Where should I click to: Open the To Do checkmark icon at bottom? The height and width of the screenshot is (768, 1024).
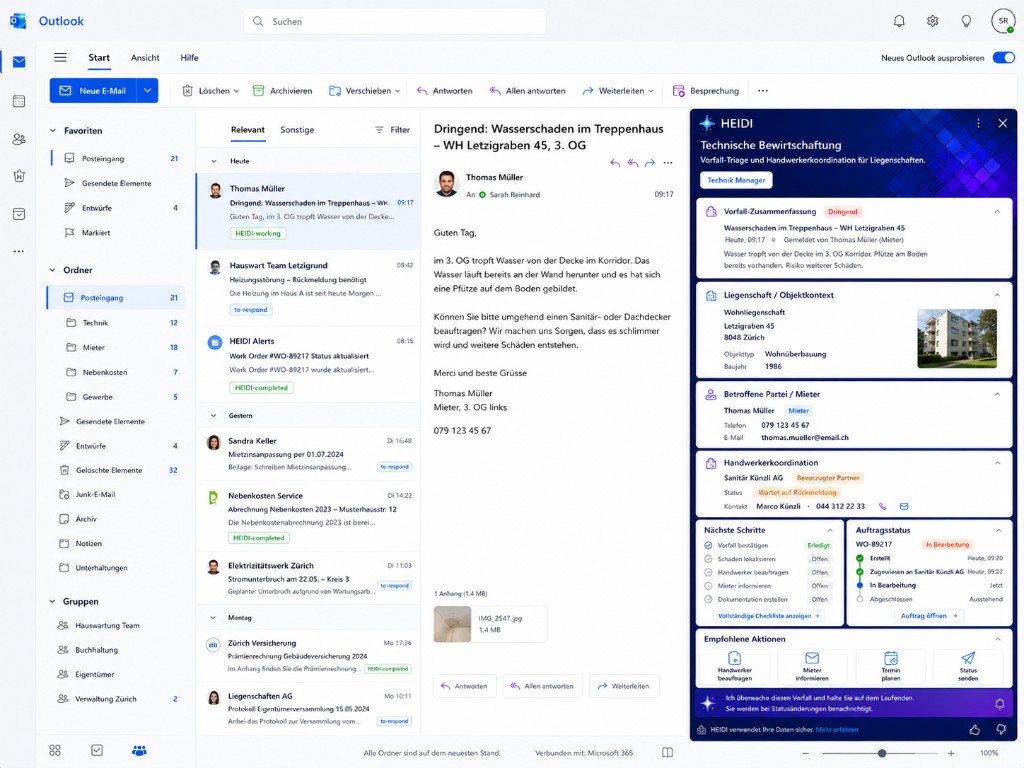pos(97,750)
